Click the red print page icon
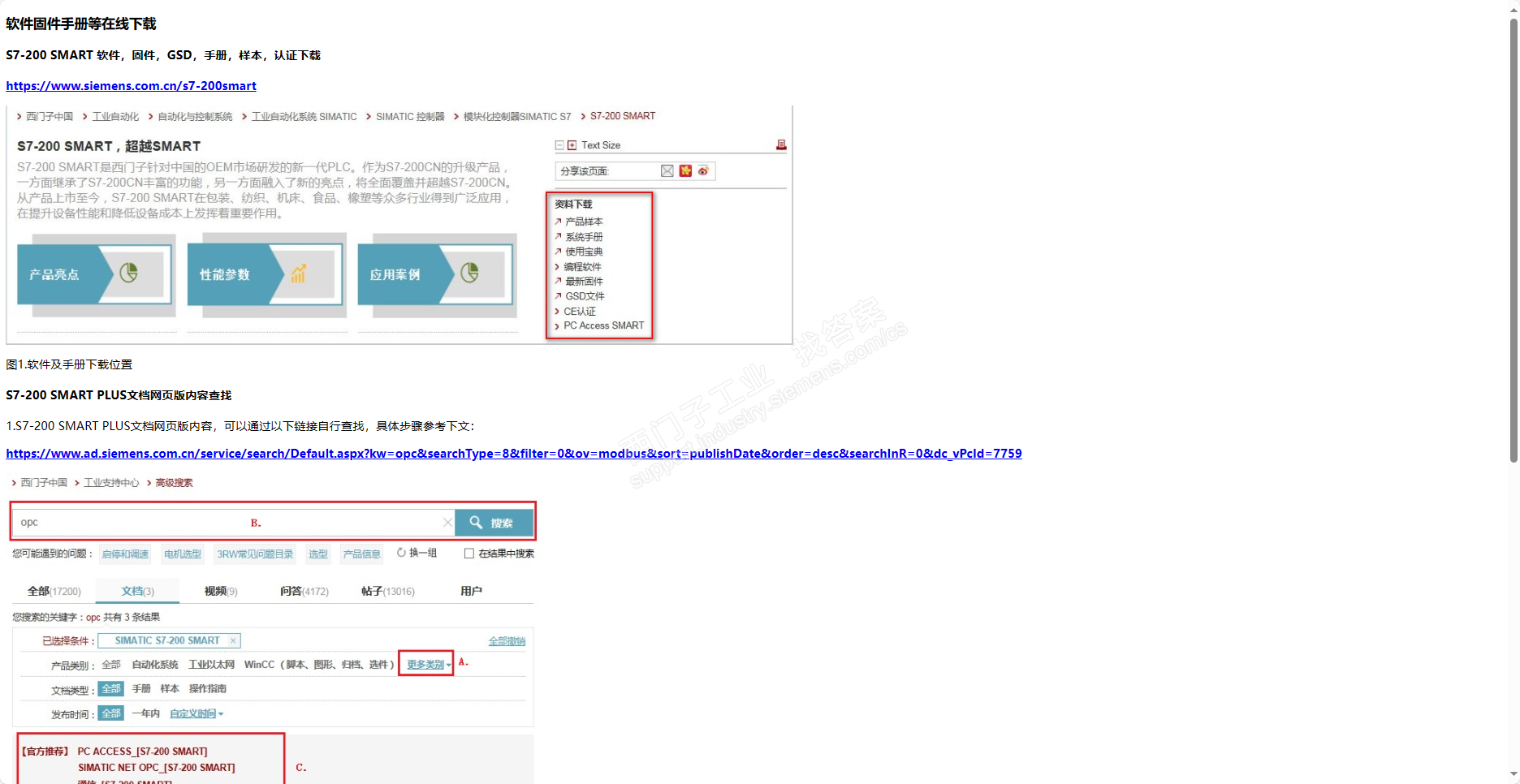 coord(781,144)
